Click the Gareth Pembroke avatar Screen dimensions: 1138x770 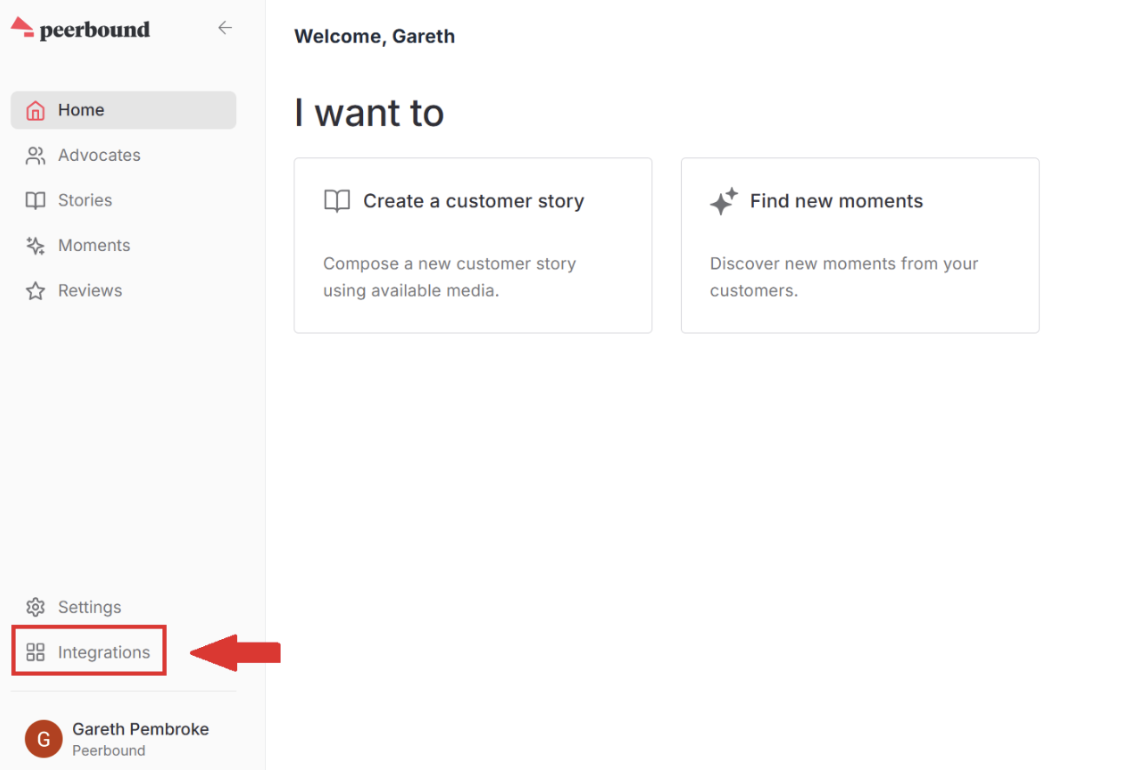(x=44, y=739)
